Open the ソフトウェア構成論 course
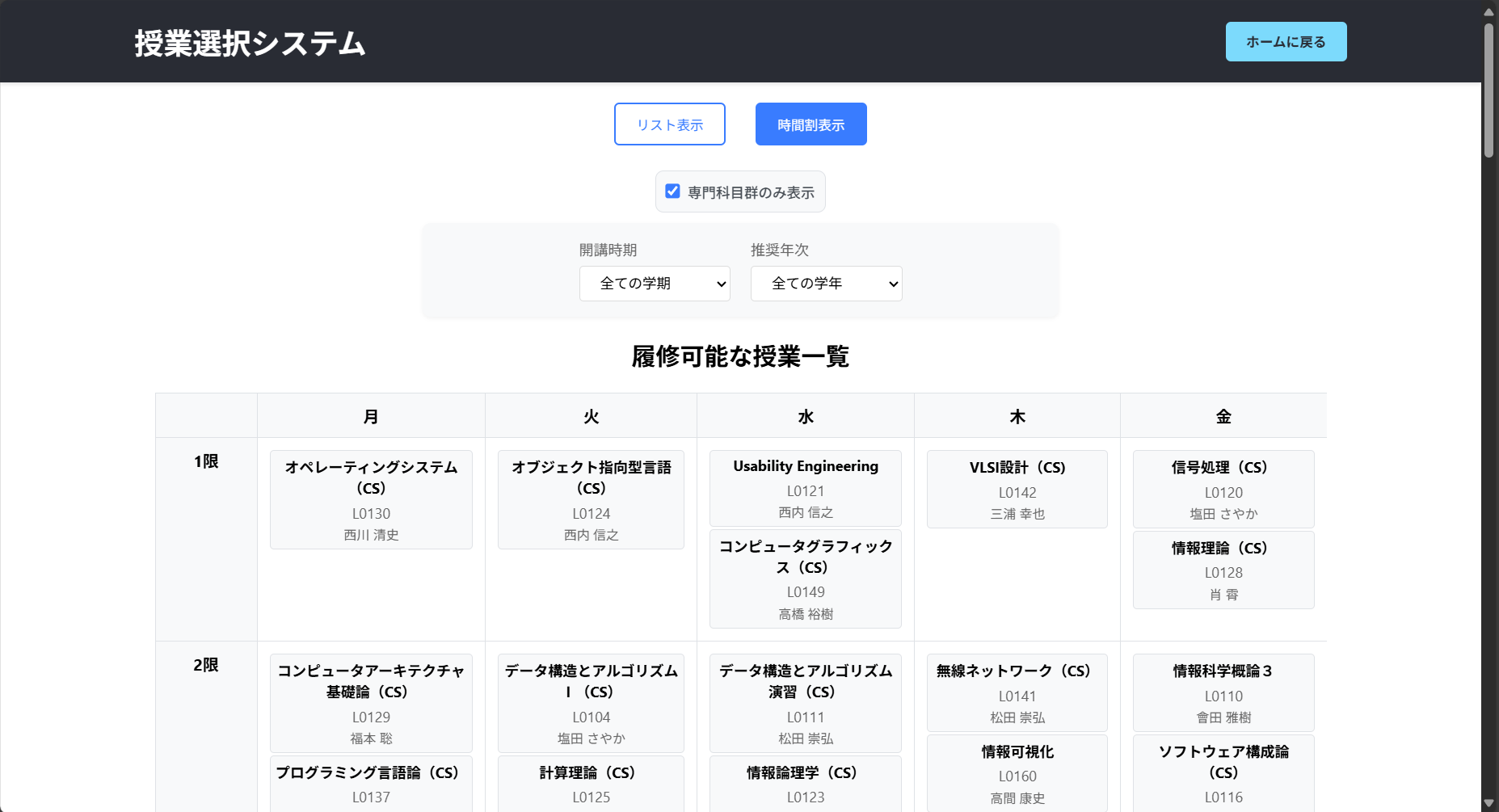 tap(1223, 772)
